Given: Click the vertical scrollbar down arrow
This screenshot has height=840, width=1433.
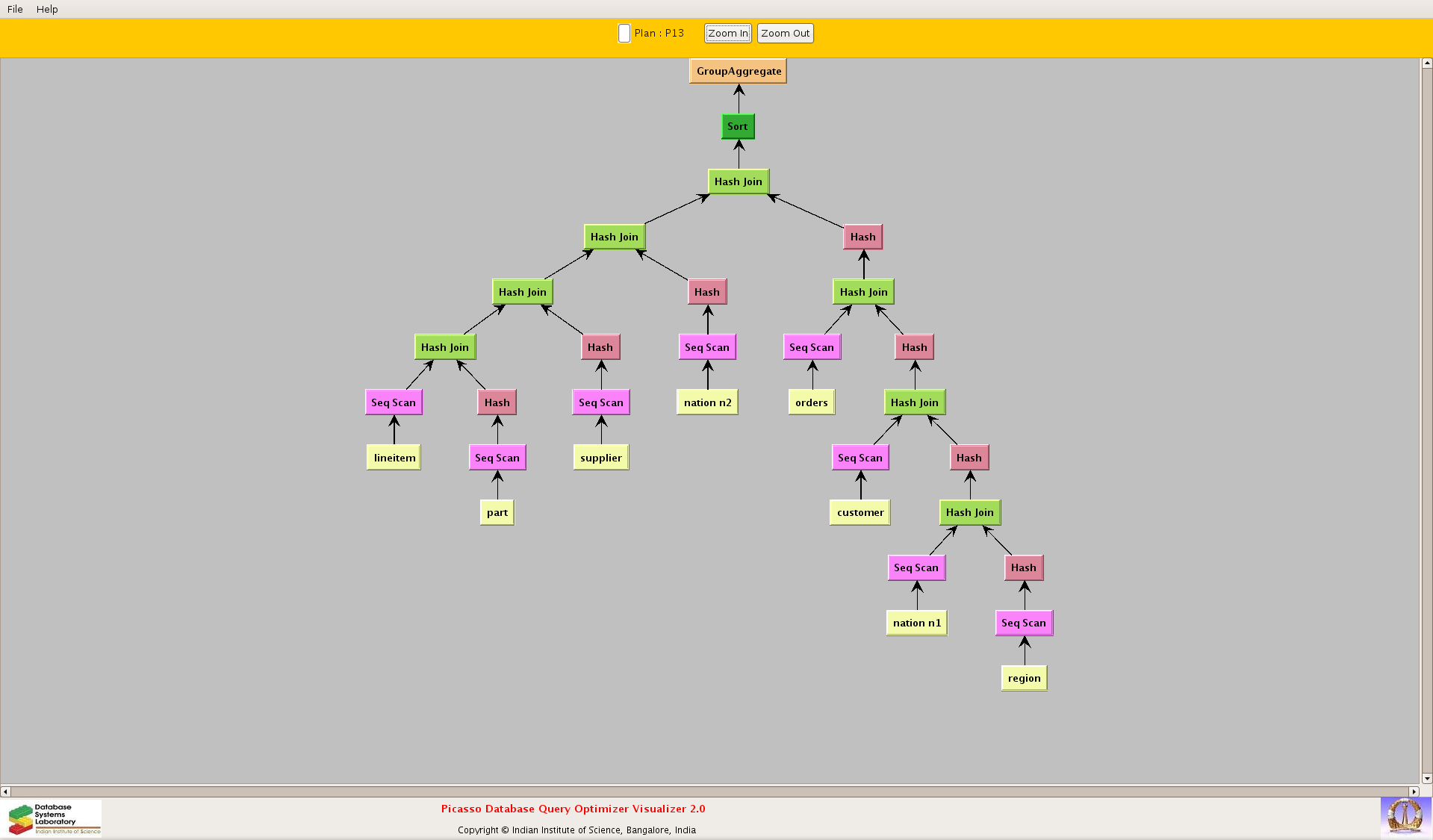Looking at the screenshot, I should point(1426,779).
